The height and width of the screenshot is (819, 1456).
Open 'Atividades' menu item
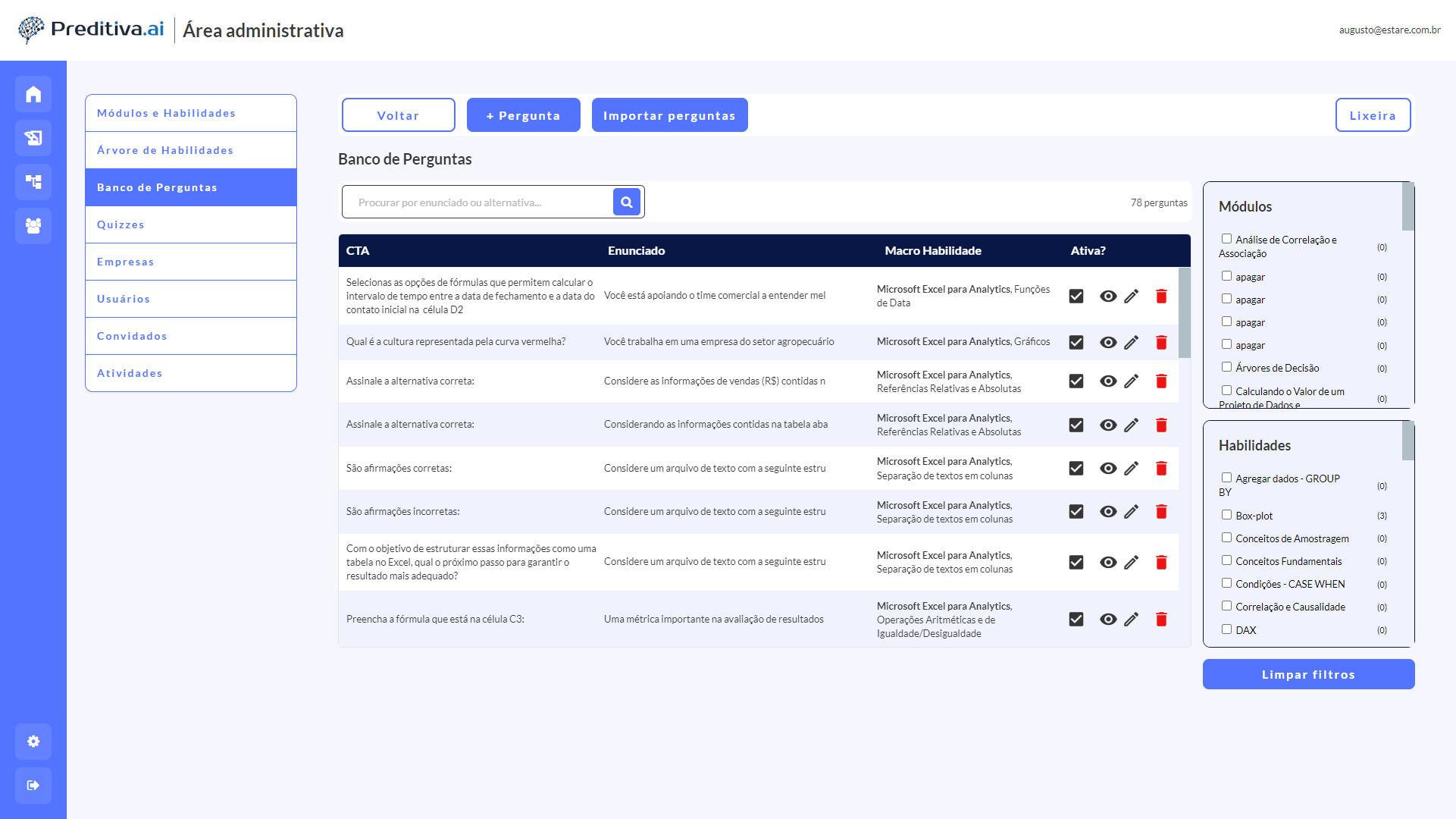(x=191, y=373)
